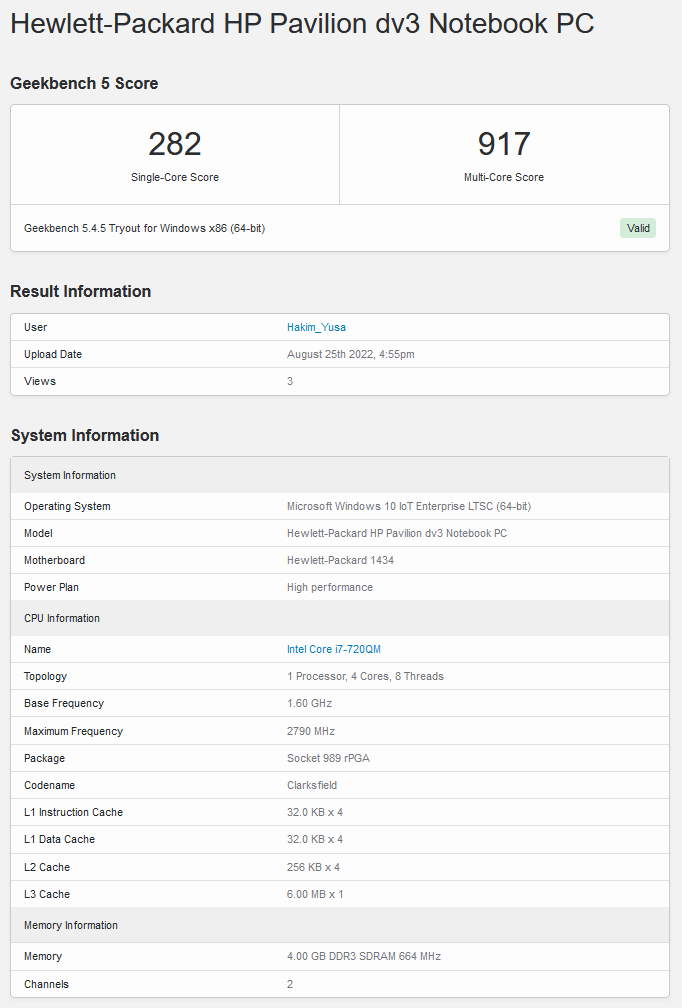Screen dimensions: 682x1008
Task: Select the maximum frequency 2790 MHz
Action: coord(310,732)
